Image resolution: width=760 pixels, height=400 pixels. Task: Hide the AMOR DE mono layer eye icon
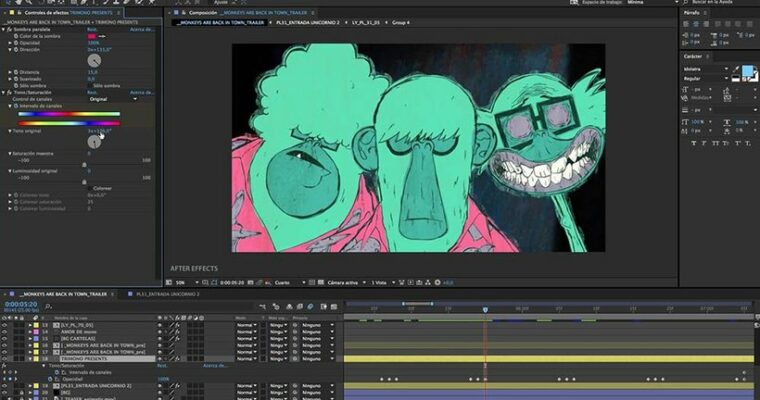tap(4, 332)
